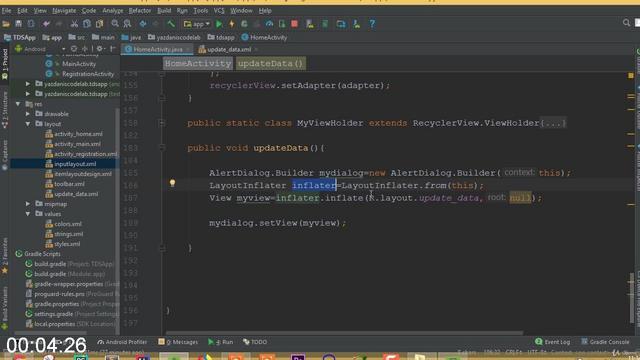
Task: Toggle the 1: Project tool window
Action: 5,64
